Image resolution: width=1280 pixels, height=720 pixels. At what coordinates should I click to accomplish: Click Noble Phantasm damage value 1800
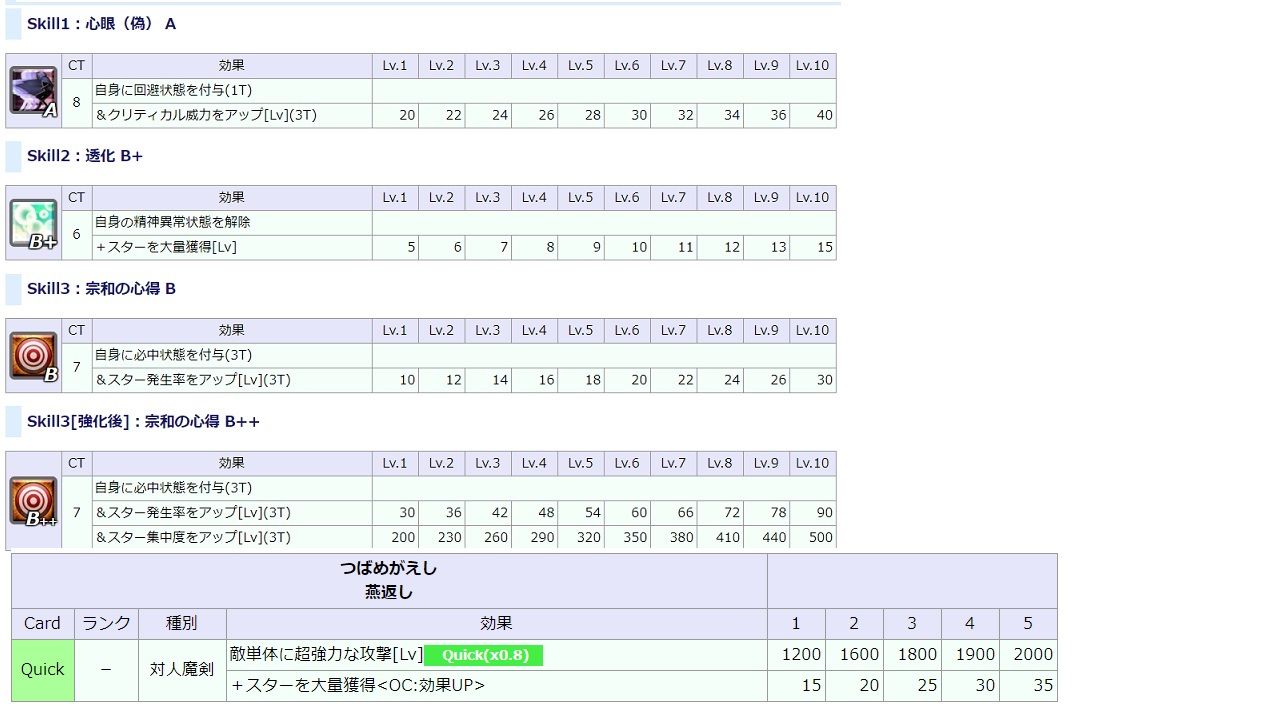(917, 655)
